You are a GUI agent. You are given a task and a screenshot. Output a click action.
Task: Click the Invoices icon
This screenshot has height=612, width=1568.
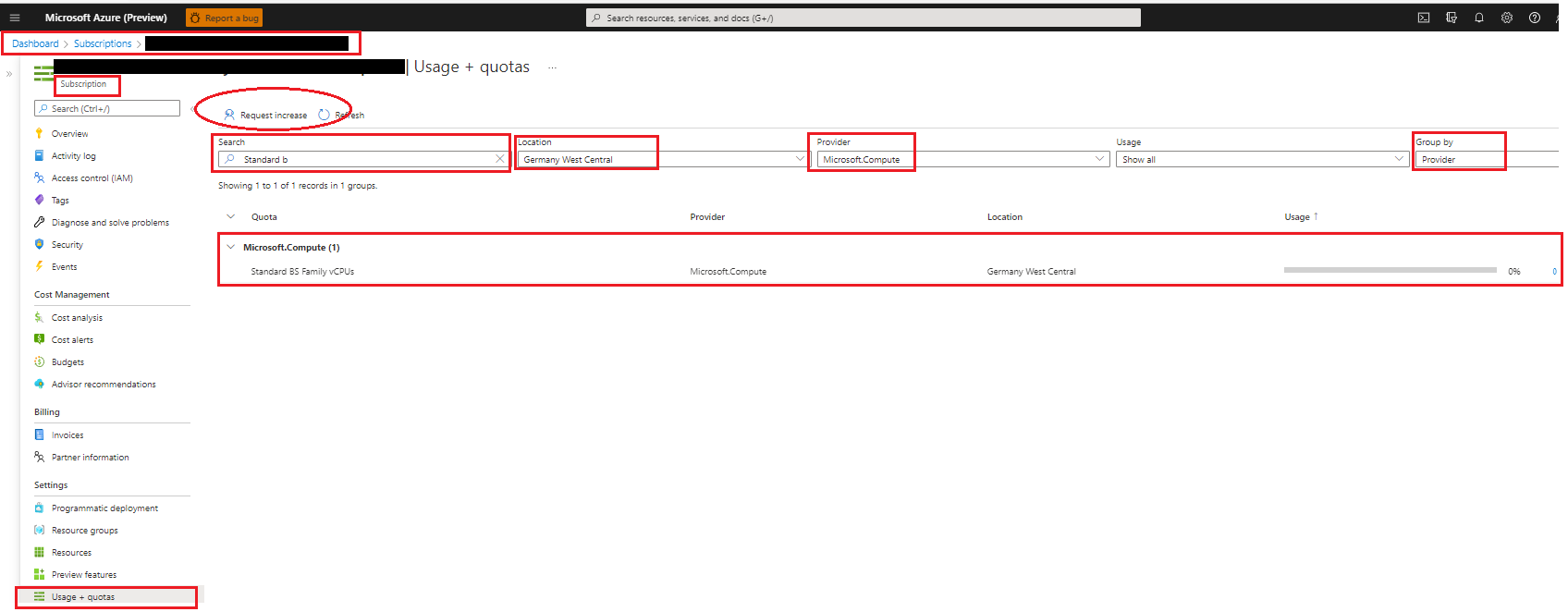39,435
